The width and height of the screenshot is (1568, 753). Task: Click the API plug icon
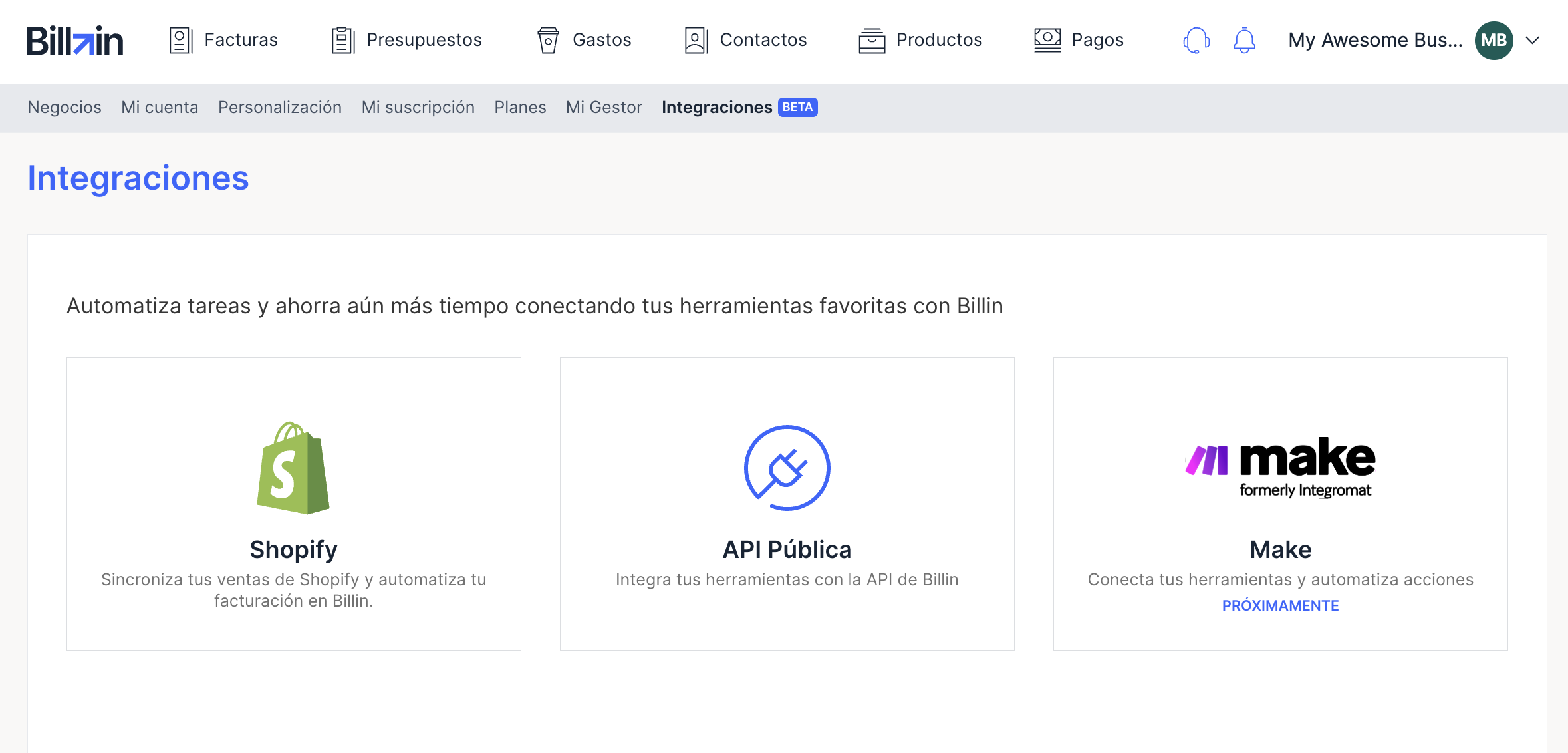[787, 468]
